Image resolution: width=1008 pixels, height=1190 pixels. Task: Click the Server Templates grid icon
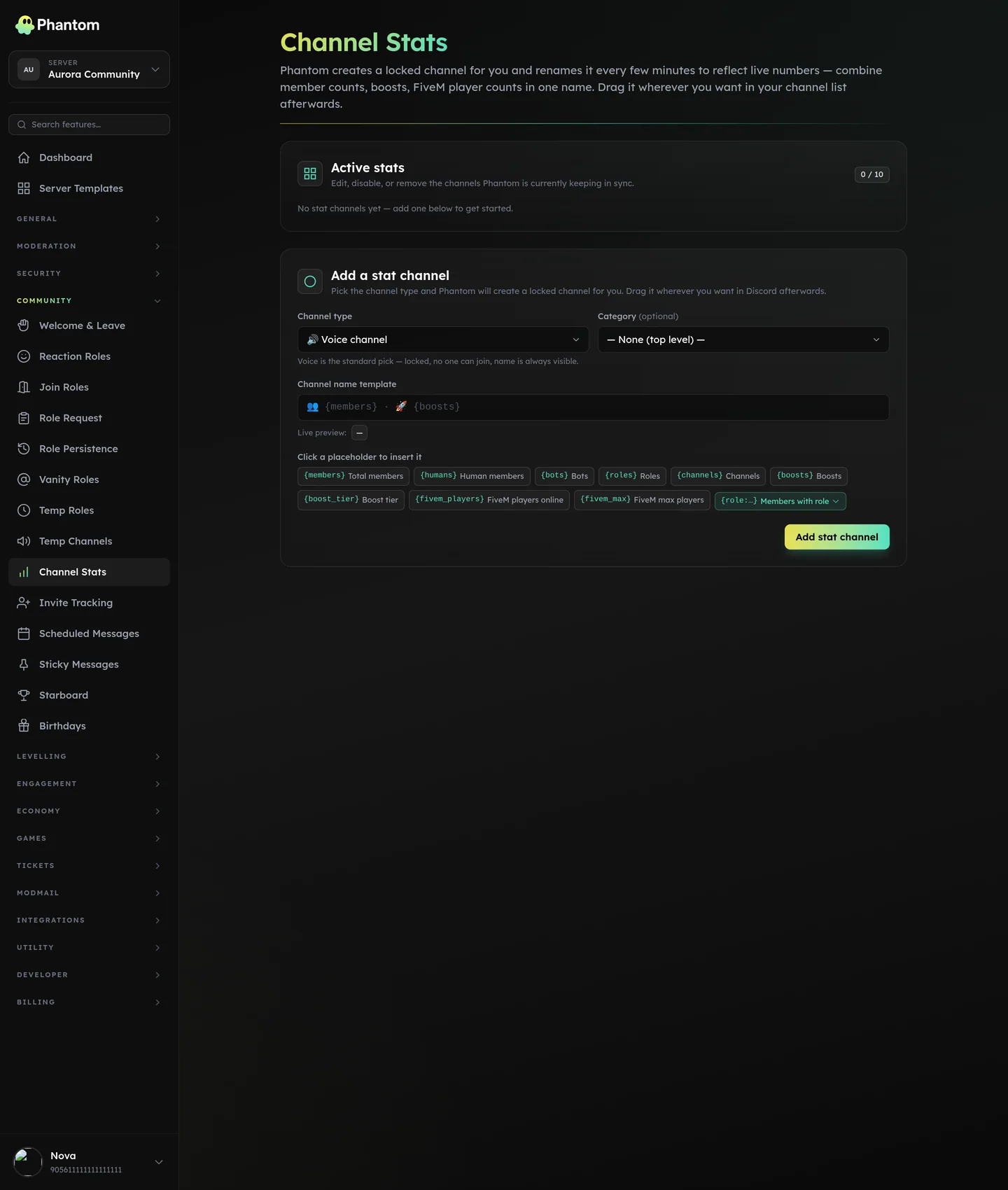[x=24, y=188]
